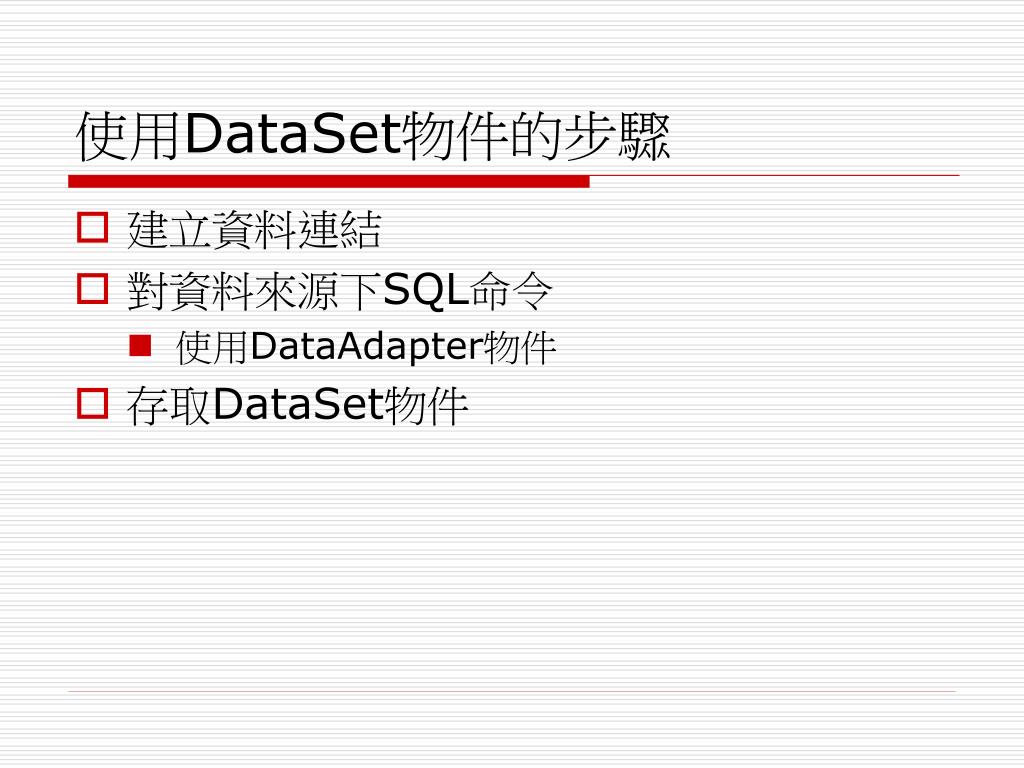This screenshot has height=768, width=1024.
Task: Click DataSet in the third bullet
Action: click(297, 404)
